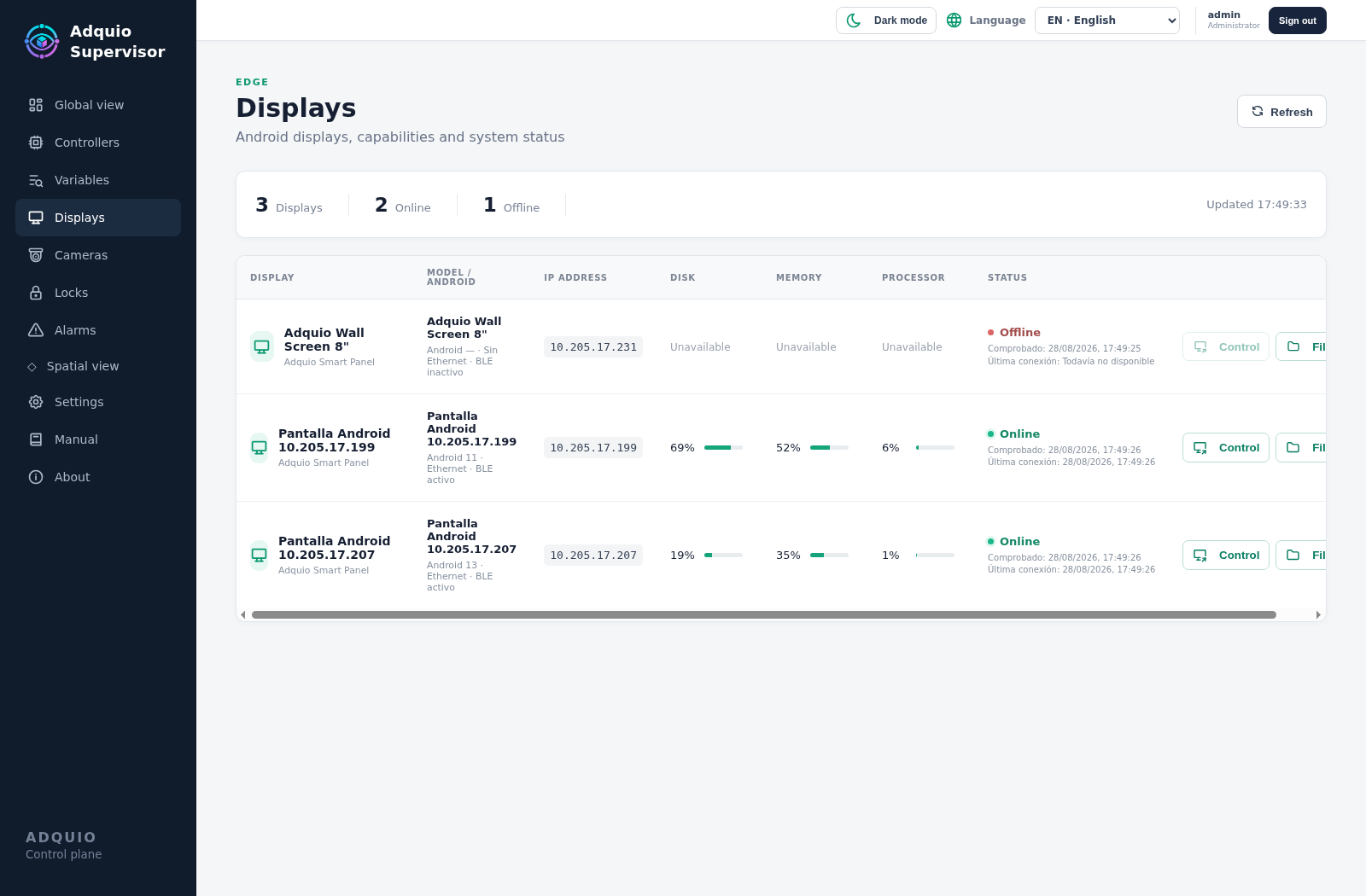The image size is (1366, 896).
Task: Sign out of the admin account
Action: point(1298,20)
